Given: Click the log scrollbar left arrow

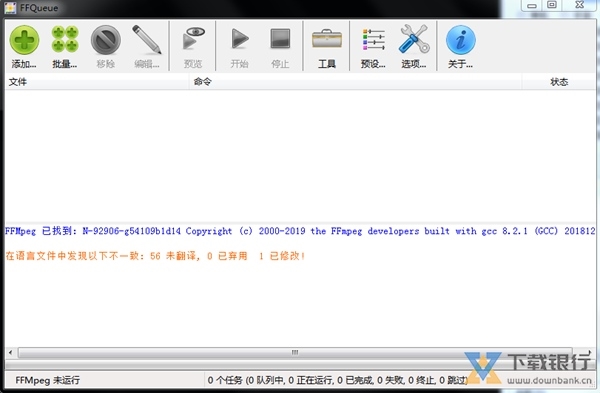Looking at the screenshot, I should pyautogui.click(x=11, y=352).
